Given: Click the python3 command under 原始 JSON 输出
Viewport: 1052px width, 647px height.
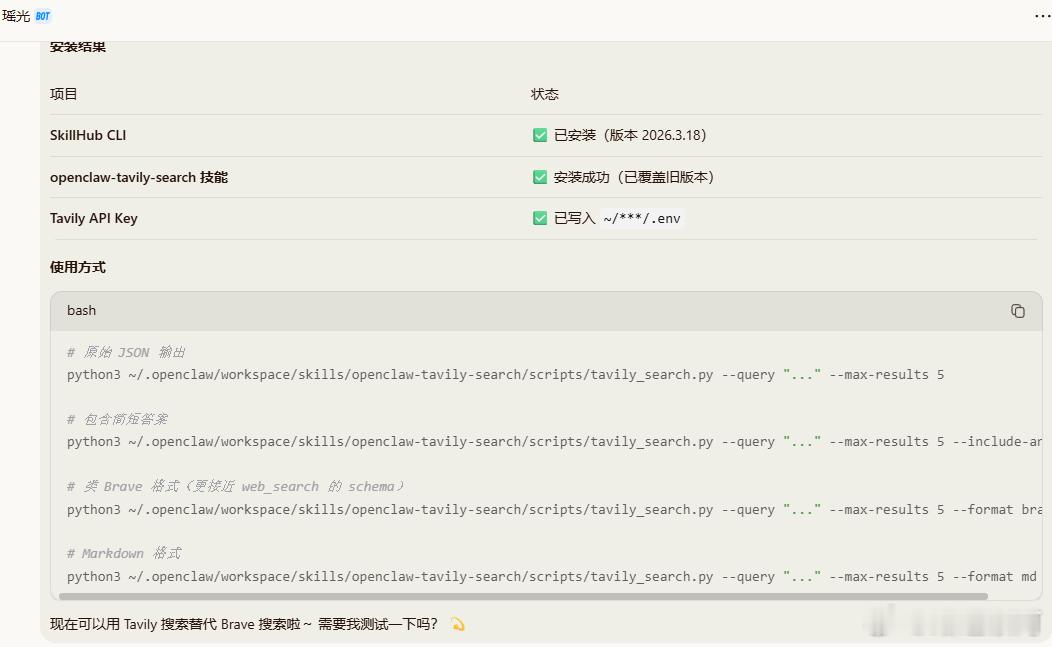Looking at the screenshot, I should coord(505,375).
